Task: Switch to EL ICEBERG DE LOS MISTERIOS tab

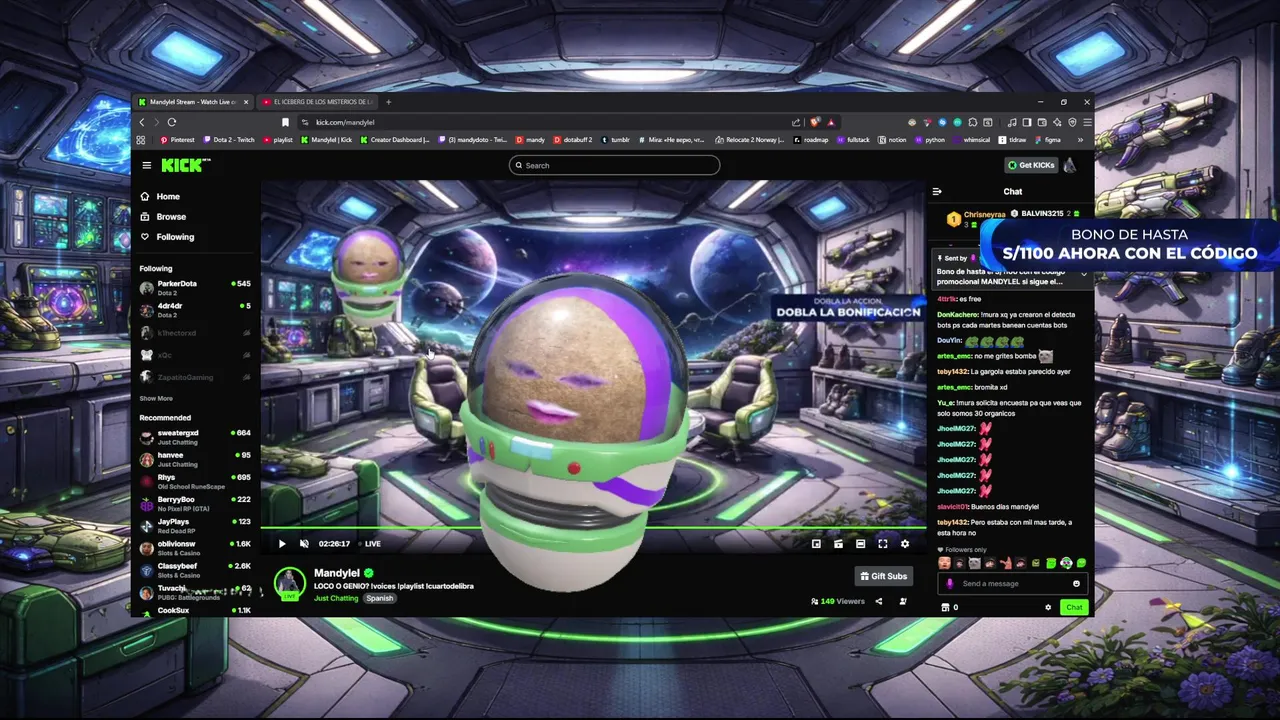Action: (318, 102)
